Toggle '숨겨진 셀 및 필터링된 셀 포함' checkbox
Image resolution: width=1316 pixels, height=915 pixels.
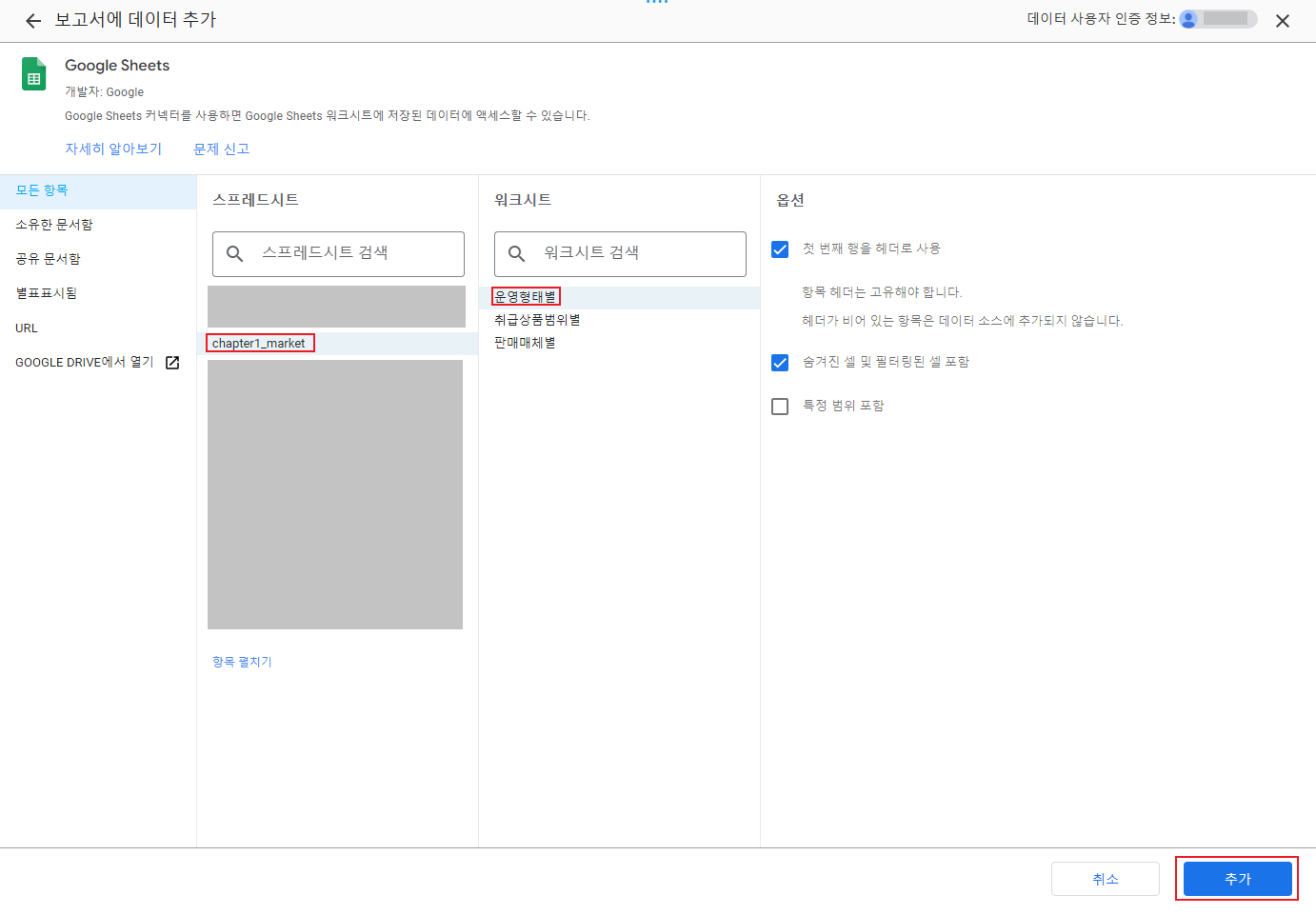coord(780,363)
